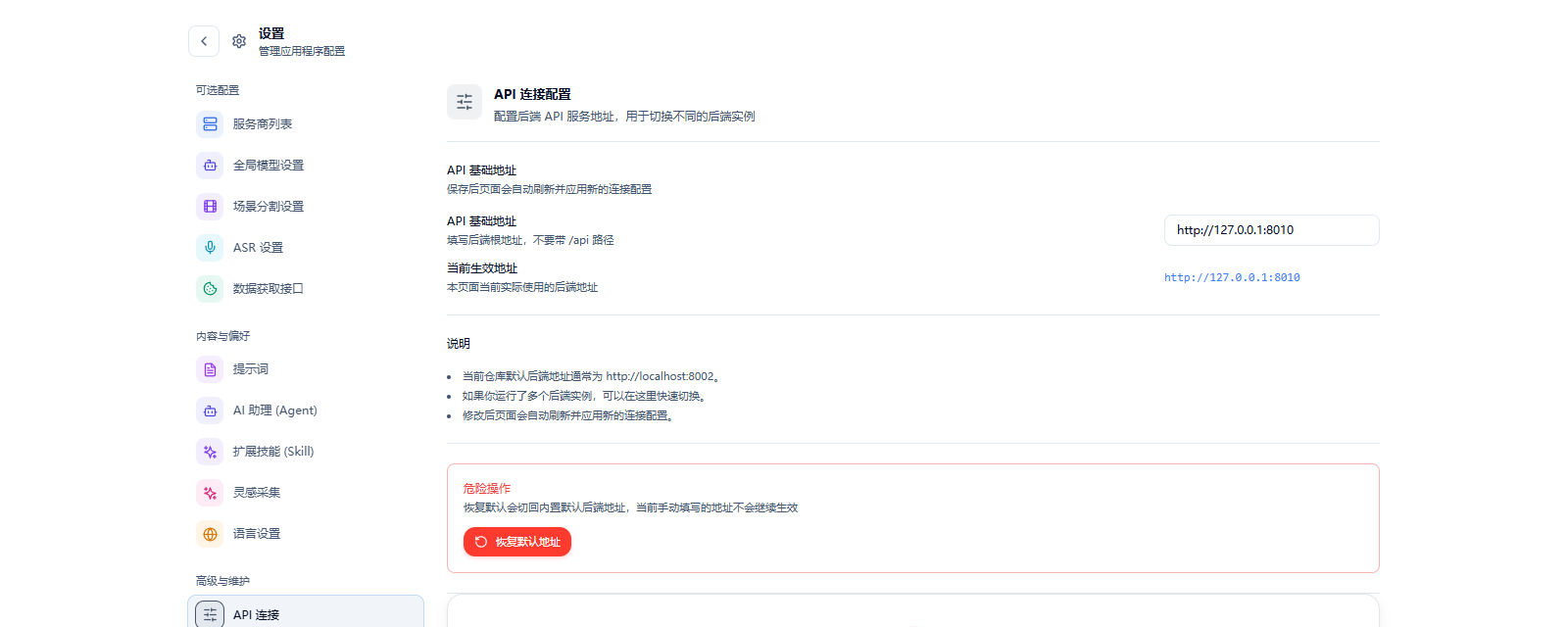Select 场景分割设置 in sidebar
1568x627 pixels.
(306, 207)
